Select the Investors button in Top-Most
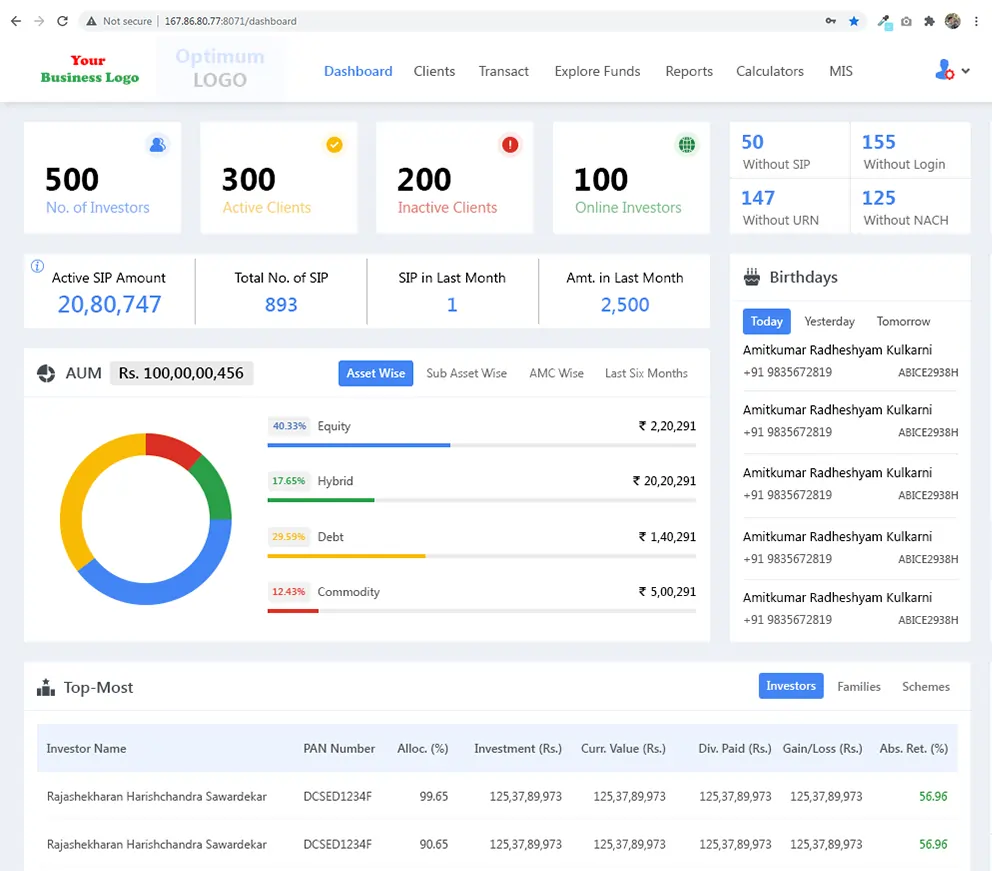This screenshot has height=871, width=992. coord(790,686)
